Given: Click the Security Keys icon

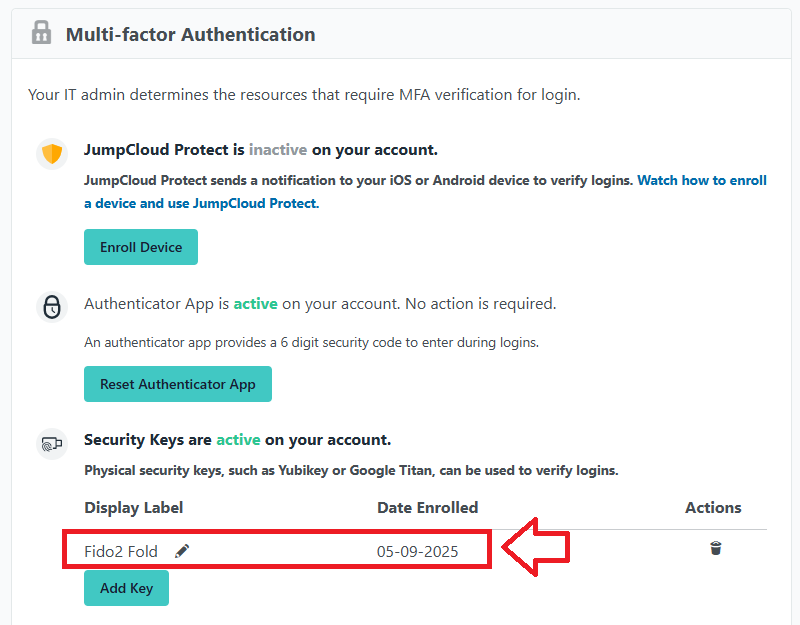Looking at the screenshot, I should [51, 443].
